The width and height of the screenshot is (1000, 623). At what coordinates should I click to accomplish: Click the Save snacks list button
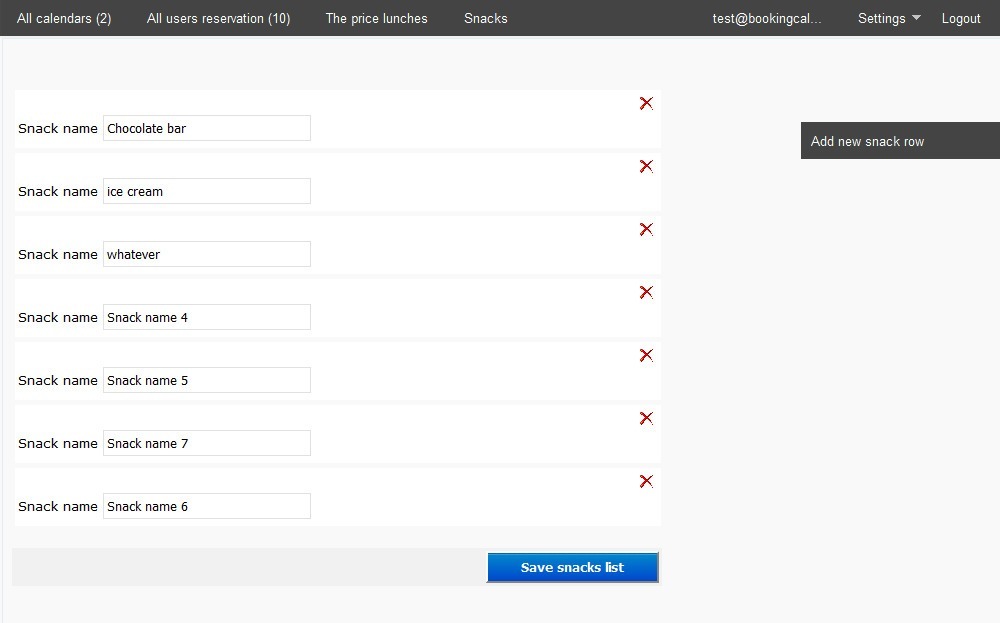pos(572,567)
